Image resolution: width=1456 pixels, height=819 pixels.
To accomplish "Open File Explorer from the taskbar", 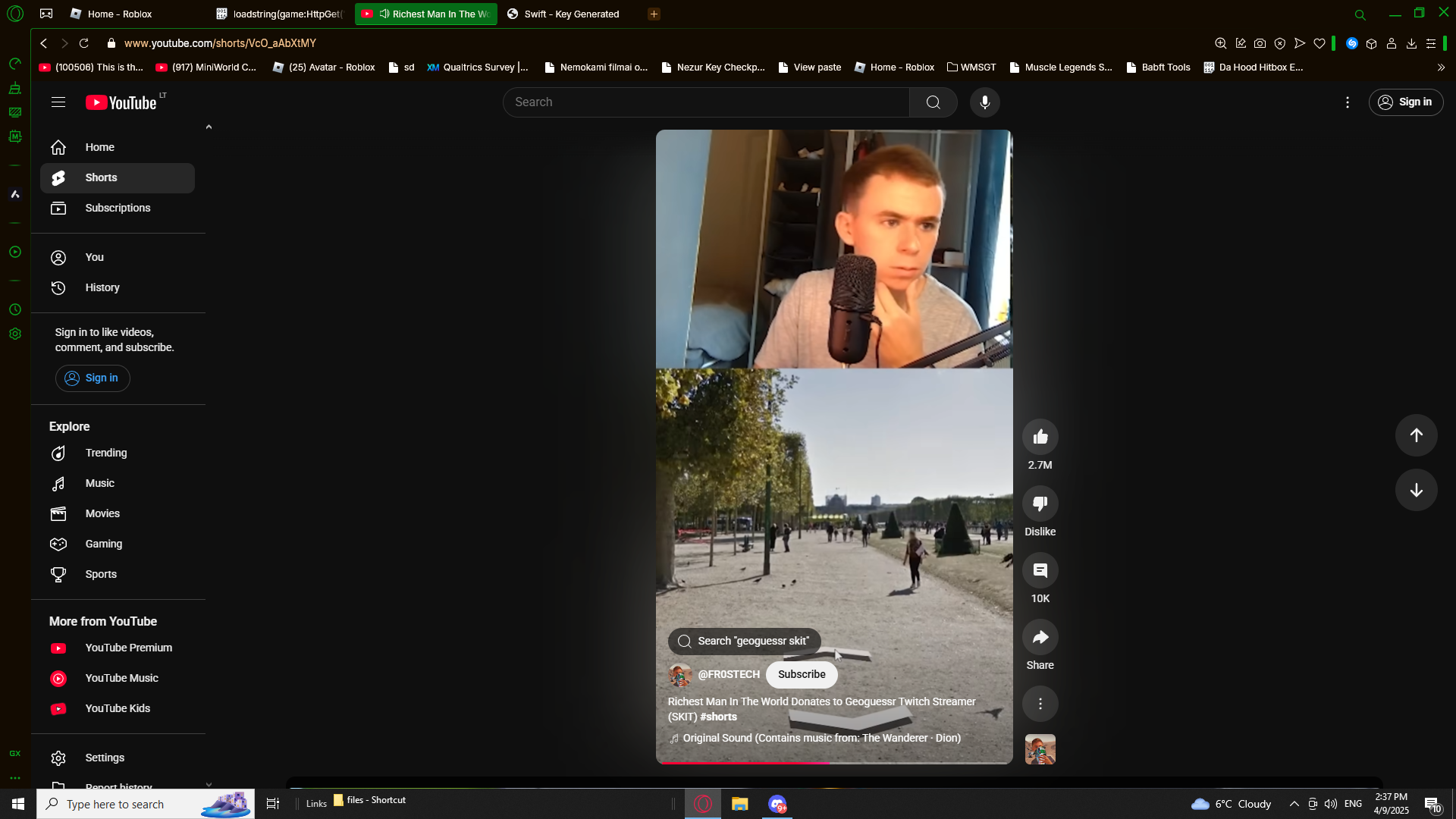I will (739, 804).
